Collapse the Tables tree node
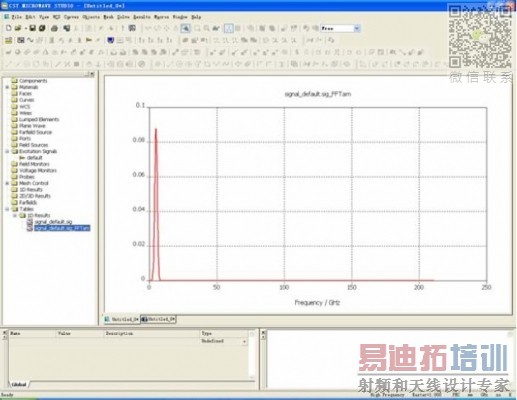The width and height of the screenshot is (517, 400). 7,209
